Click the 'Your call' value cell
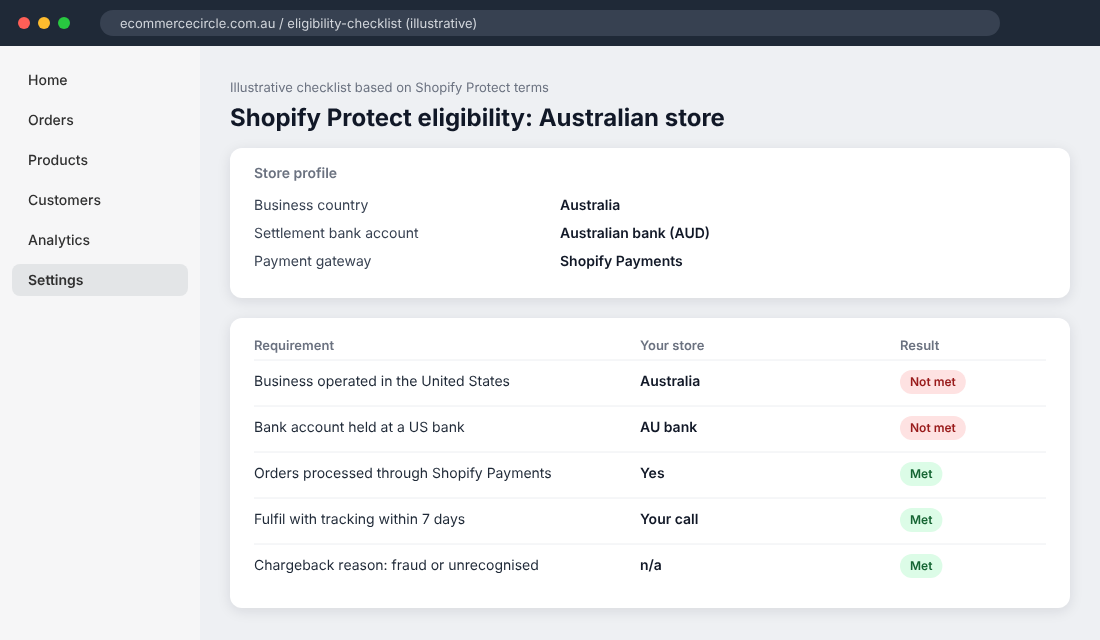The image size is (1100, 640). click(x=669, y=519)
